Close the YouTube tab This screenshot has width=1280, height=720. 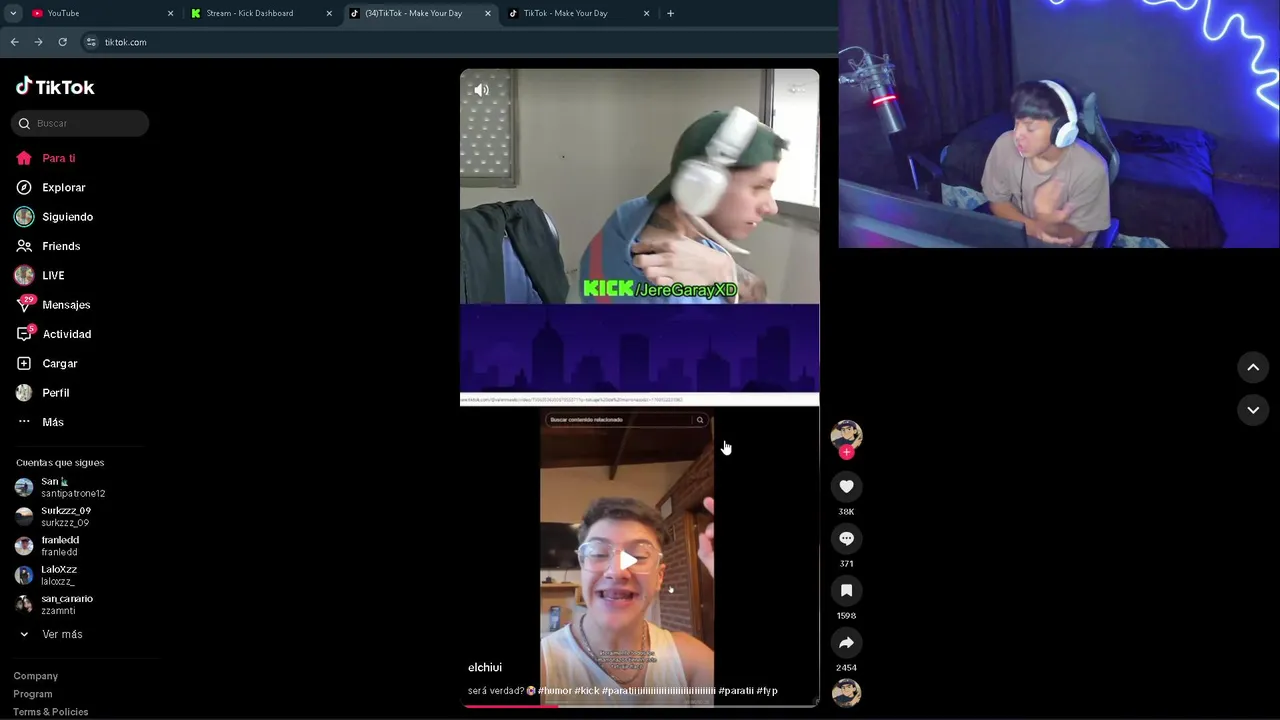[170, 13]
